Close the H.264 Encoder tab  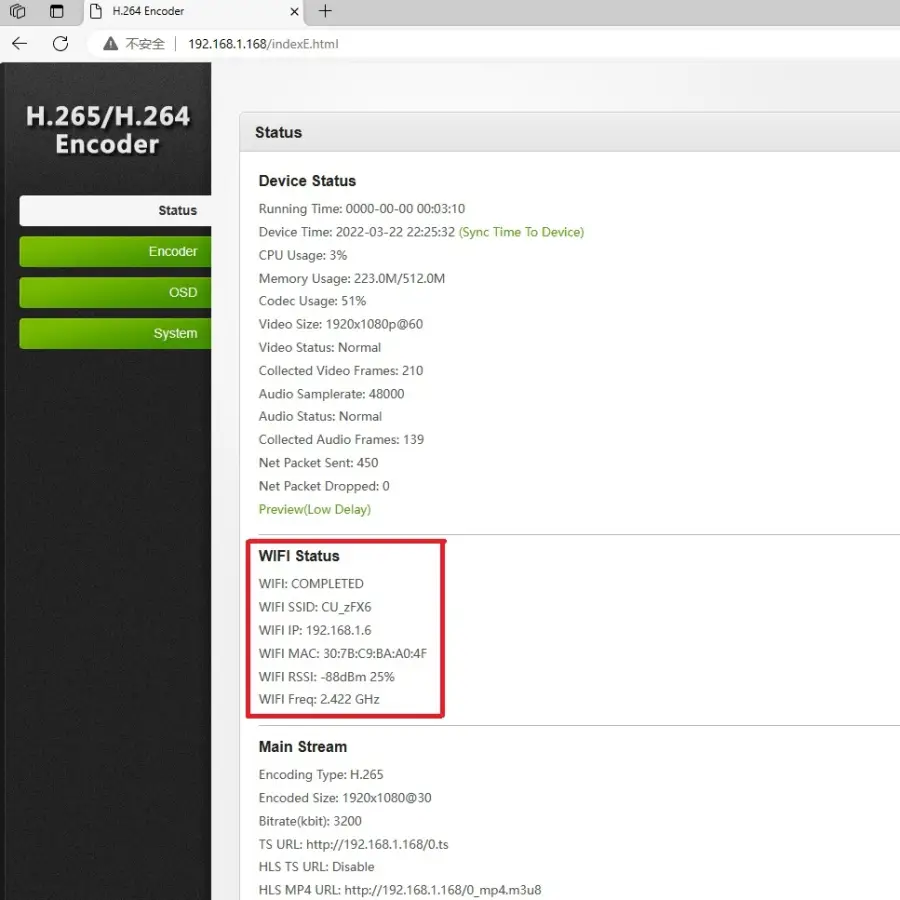pyautogui.click(x=294, y=12)
